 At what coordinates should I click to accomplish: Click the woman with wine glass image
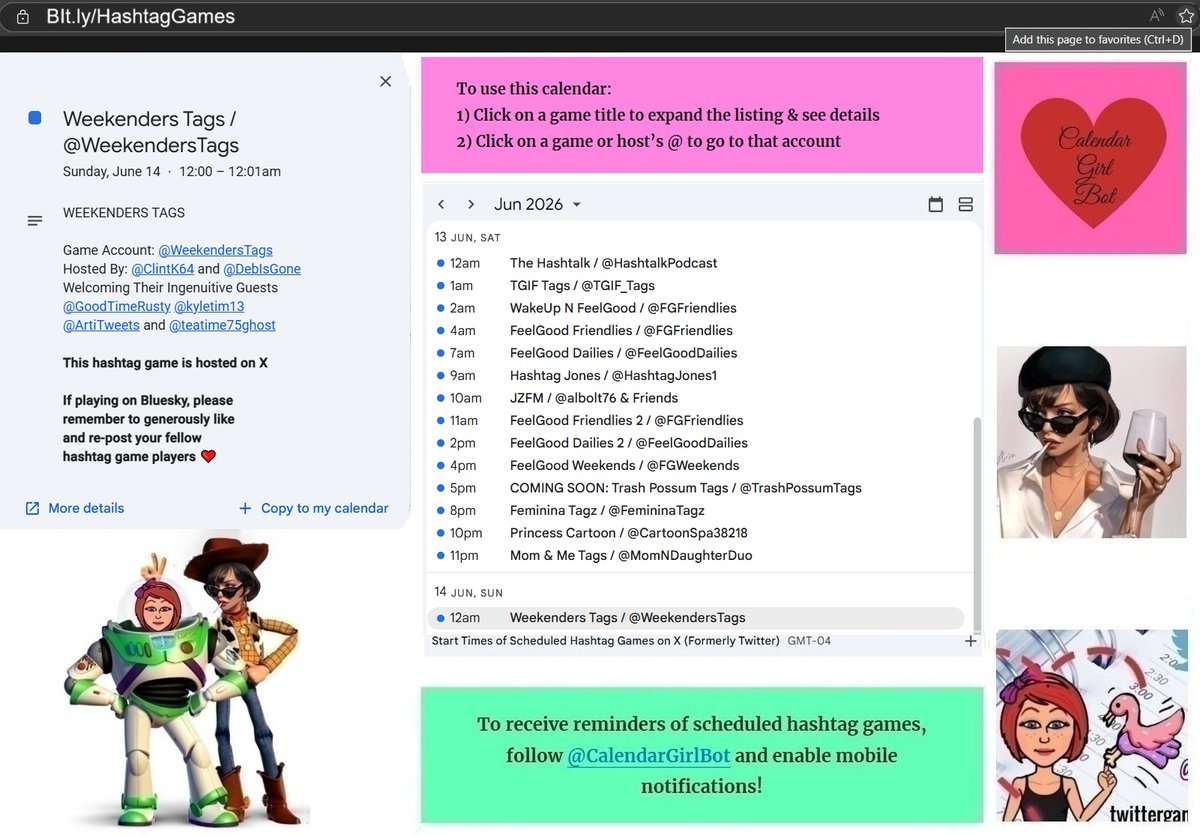click(x=1091, y=442)
